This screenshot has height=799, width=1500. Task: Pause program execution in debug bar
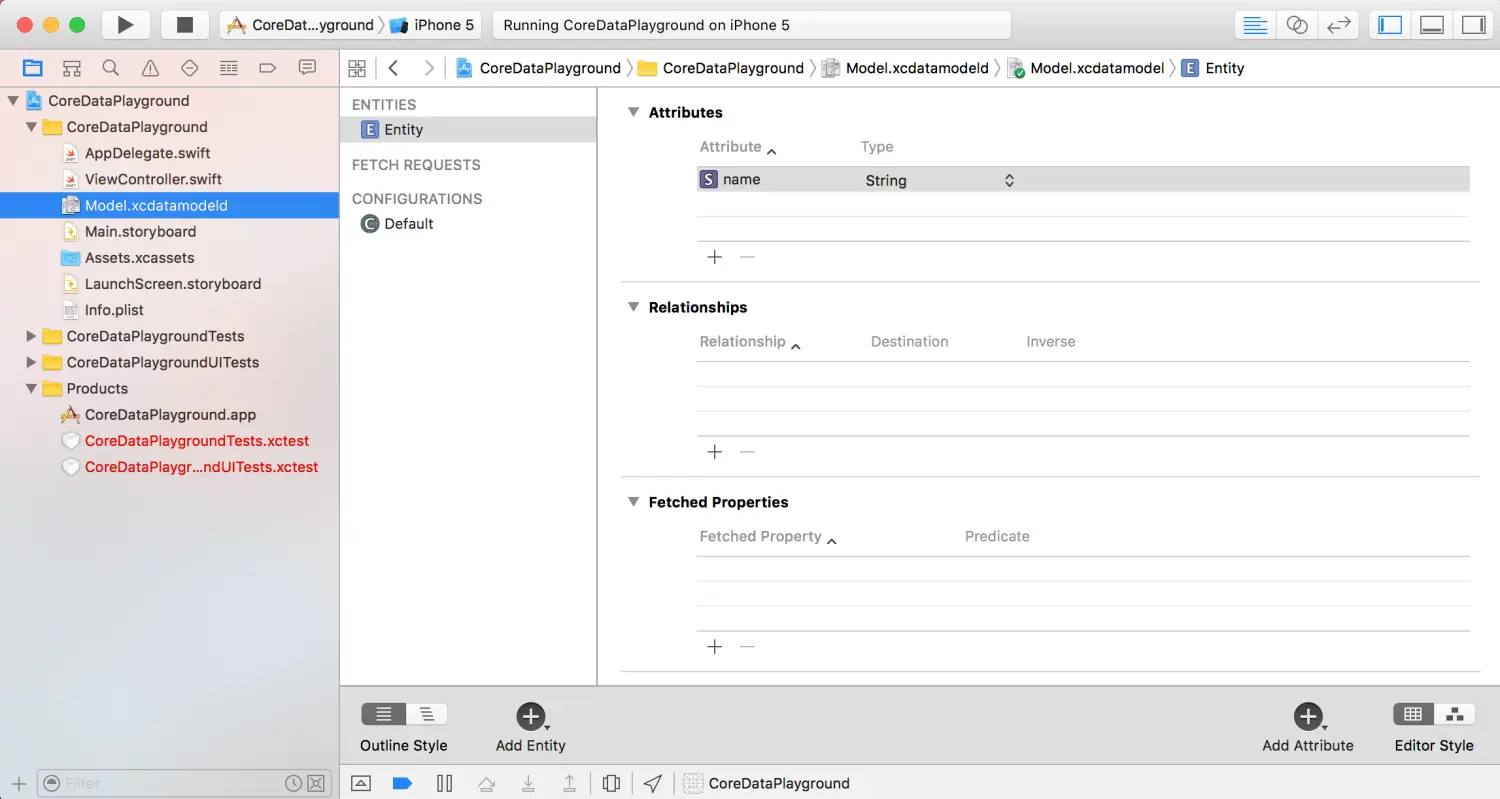coord(445,783)
